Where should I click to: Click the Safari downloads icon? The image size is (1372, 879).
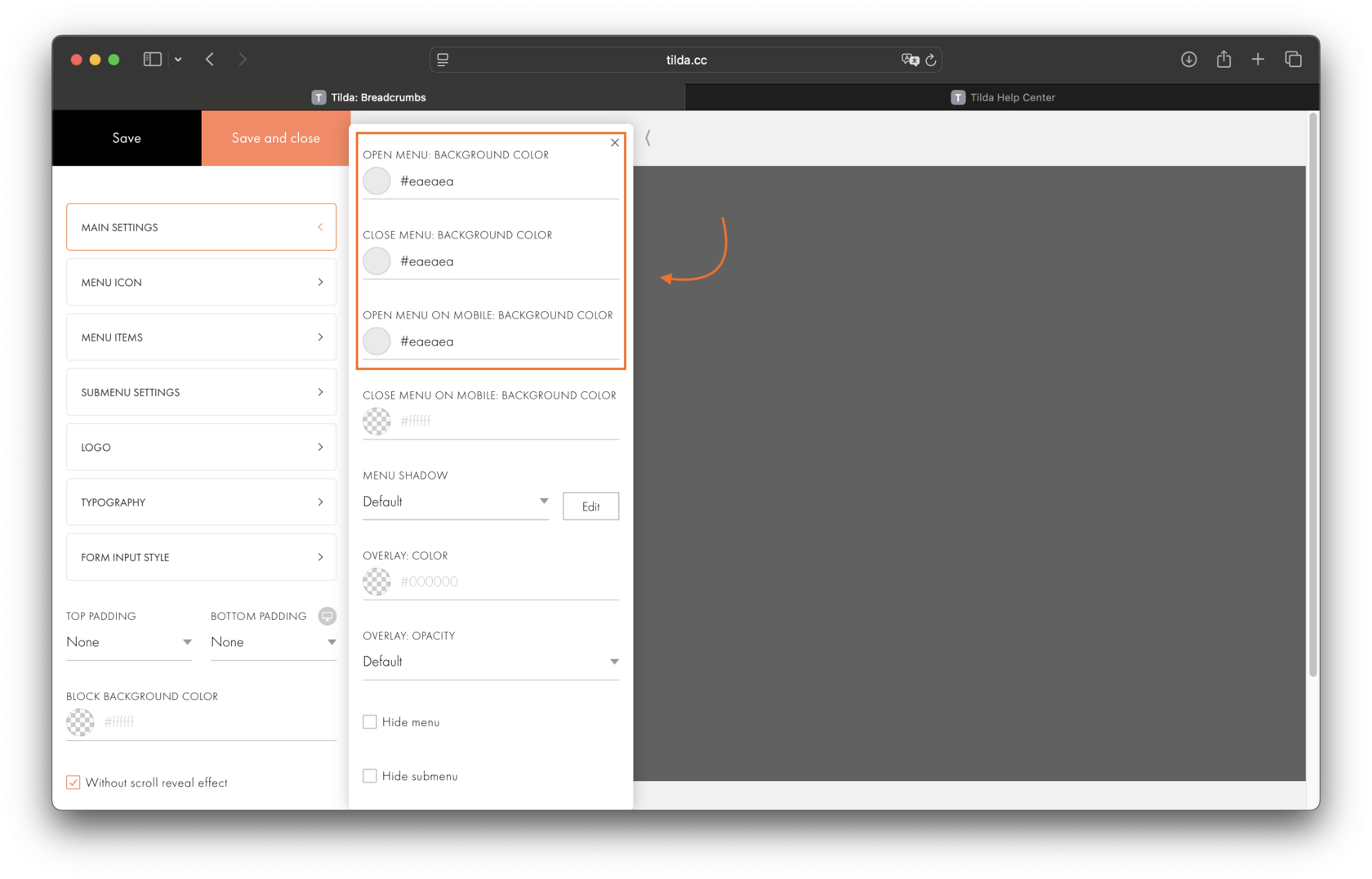(1189, 59)
